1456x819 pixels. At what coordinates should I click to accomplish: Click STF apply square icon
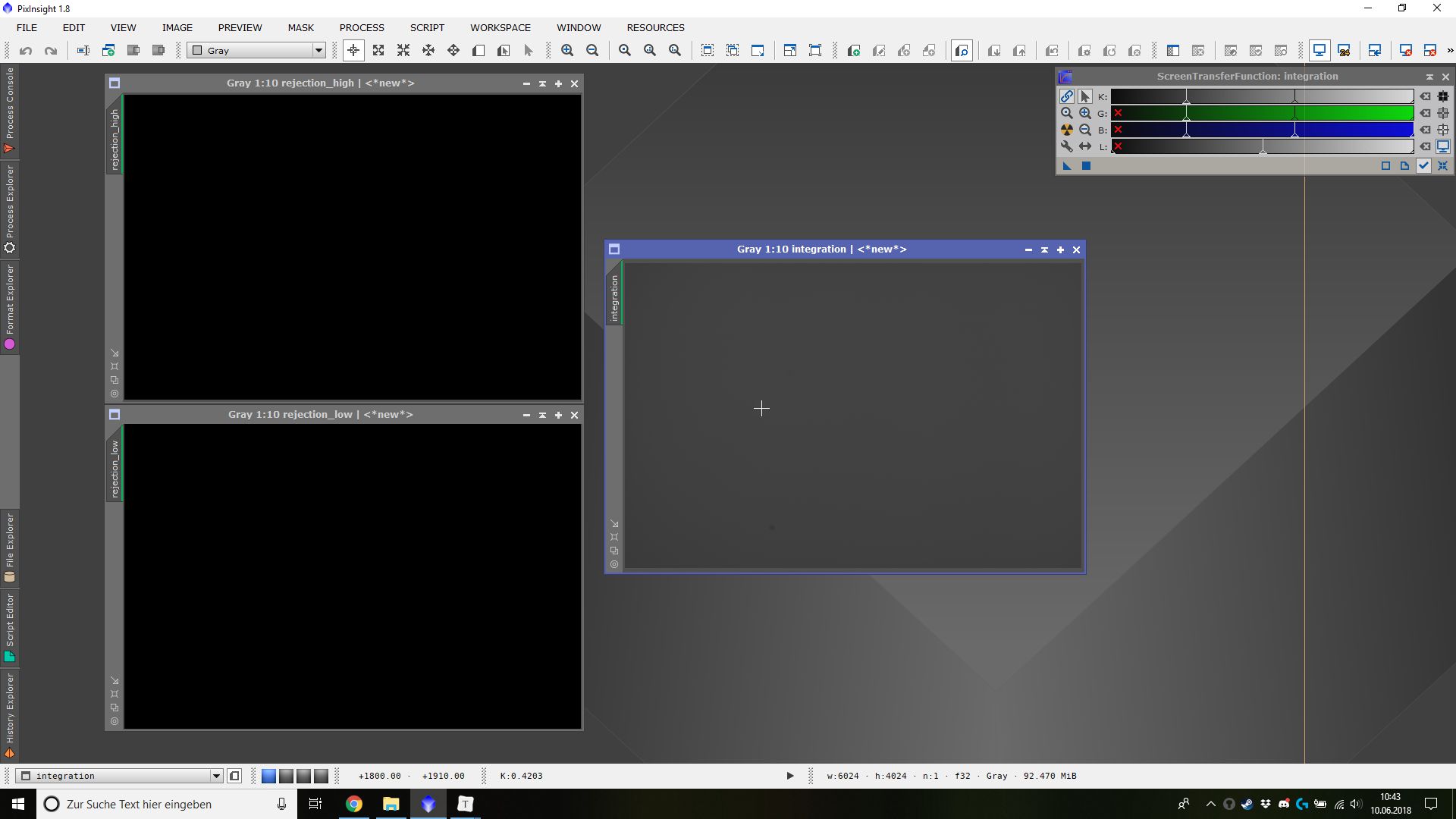pyautogui.click(x=1086, y=166)
